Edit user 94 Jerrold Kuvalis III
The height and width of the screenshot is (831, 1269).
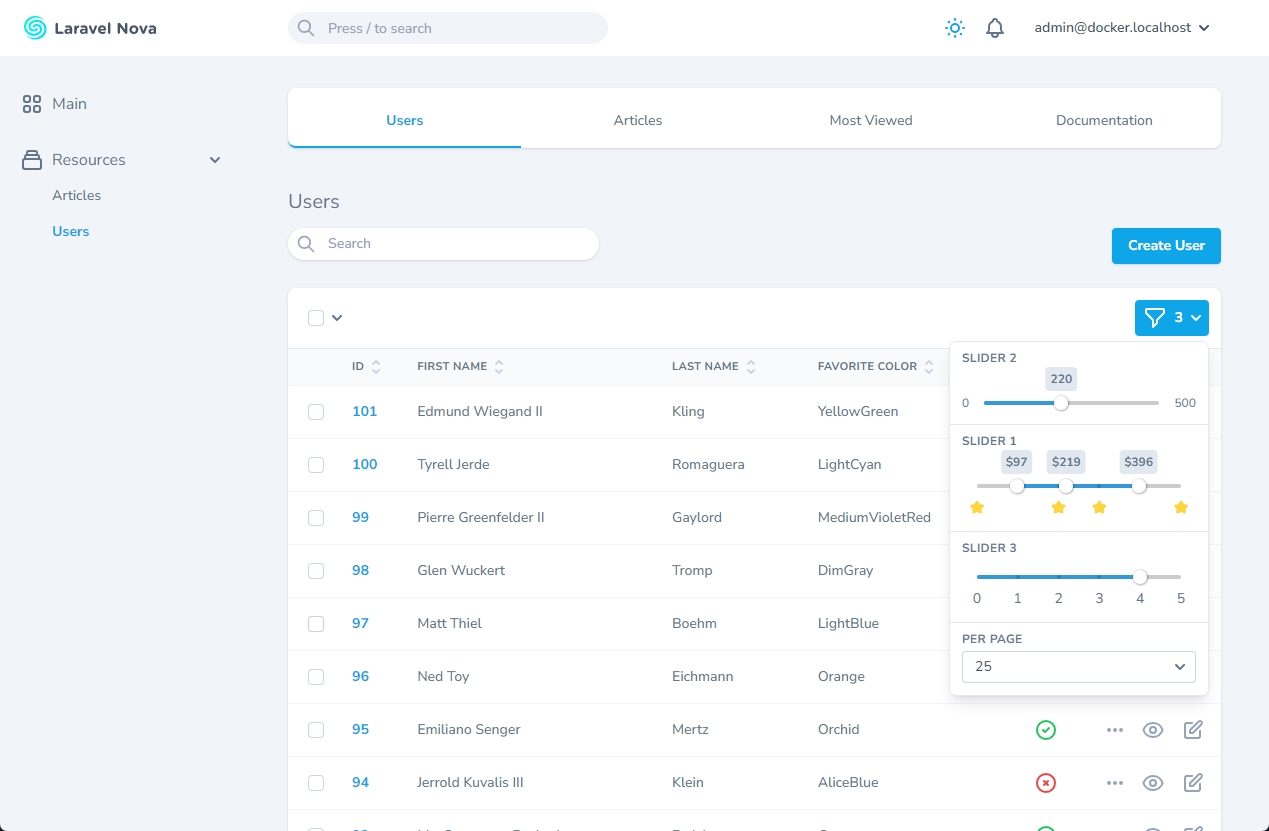tap(1193, 783)
